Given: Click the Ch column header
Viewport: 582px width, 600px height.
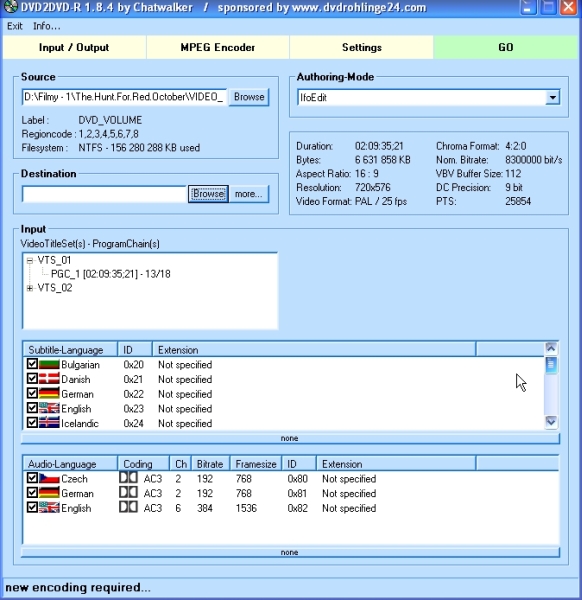Looking at the screenshot, I should [x=181, y=464].
